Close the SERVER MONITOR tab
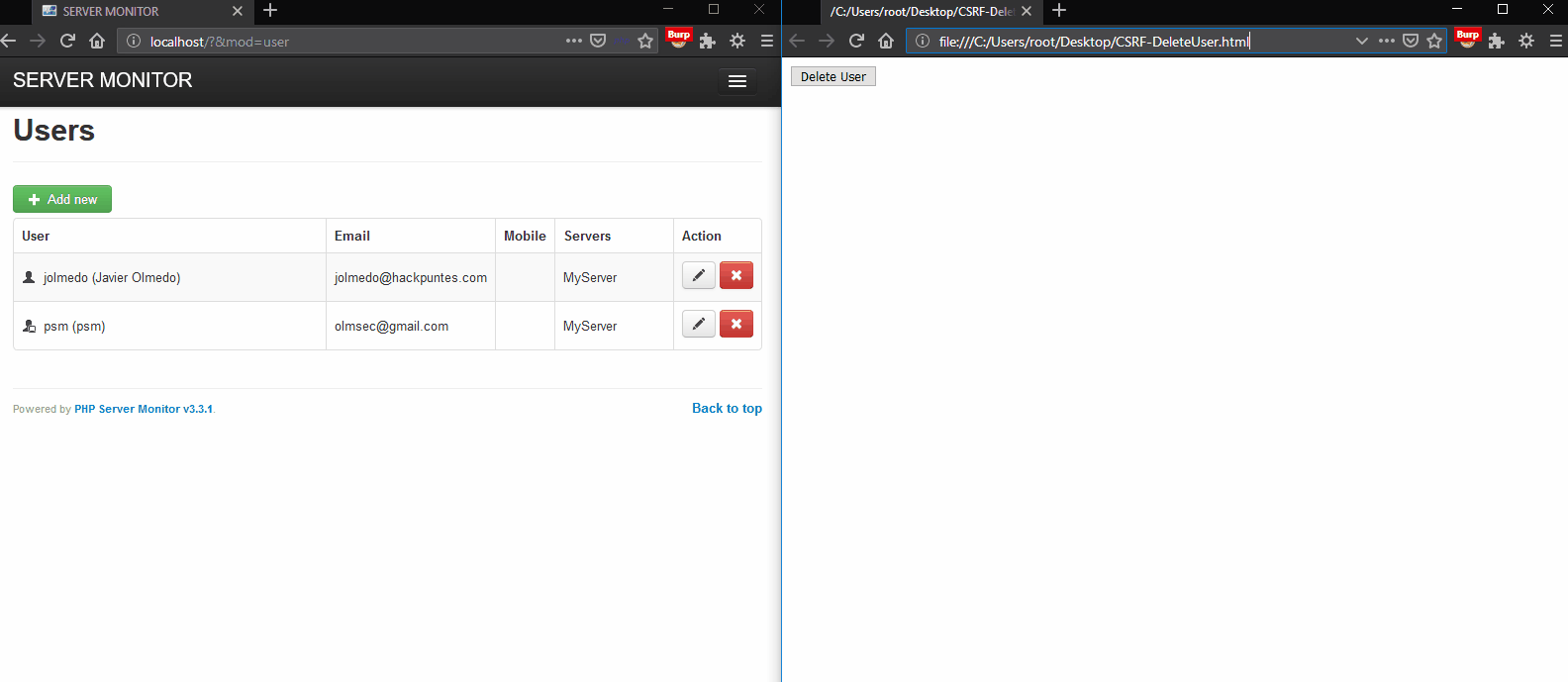The width and height of the screenshot is (1568, 682). coord(238,11)
